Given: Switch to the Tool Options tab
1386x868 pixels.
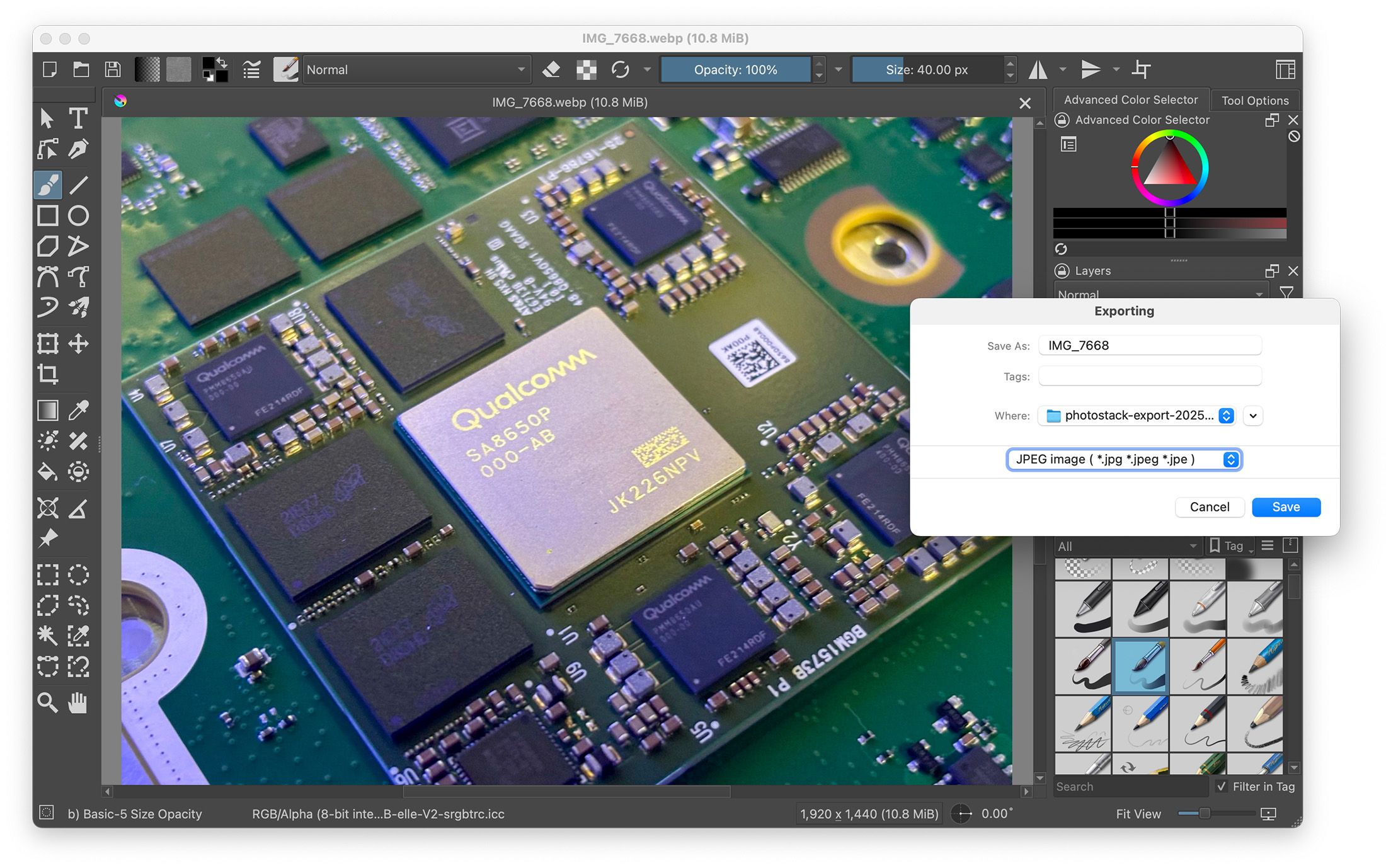Looking at the screenshot, I should pyautogui.click(x=1254, y=101).
